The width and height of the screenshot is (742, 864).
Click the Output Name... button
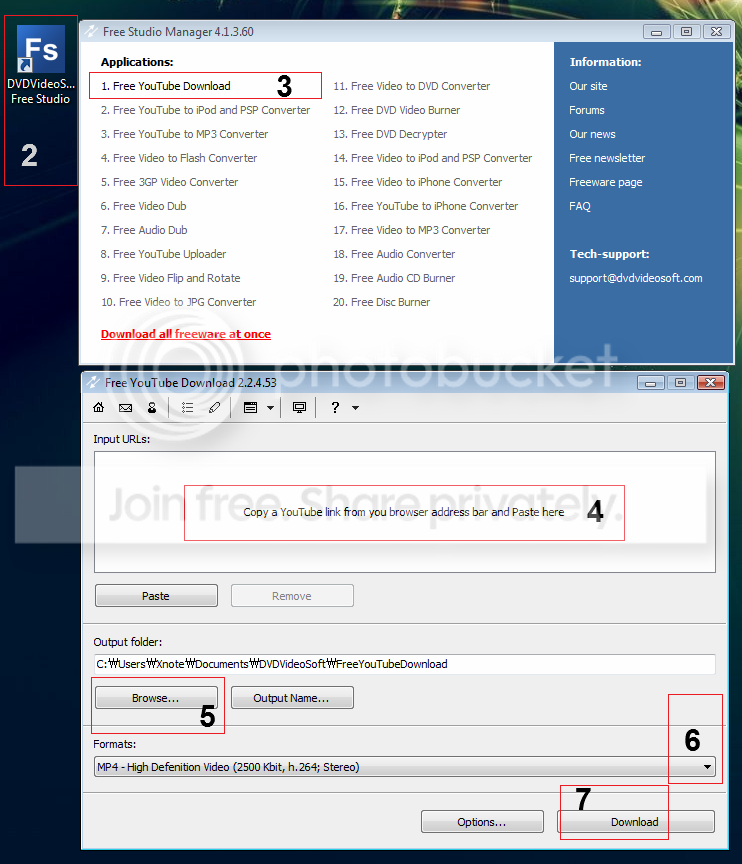[292, 698]
